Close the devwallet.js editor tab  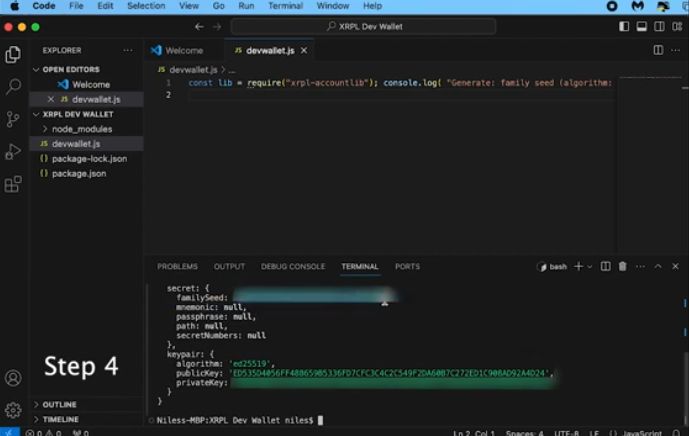(304, 51)
